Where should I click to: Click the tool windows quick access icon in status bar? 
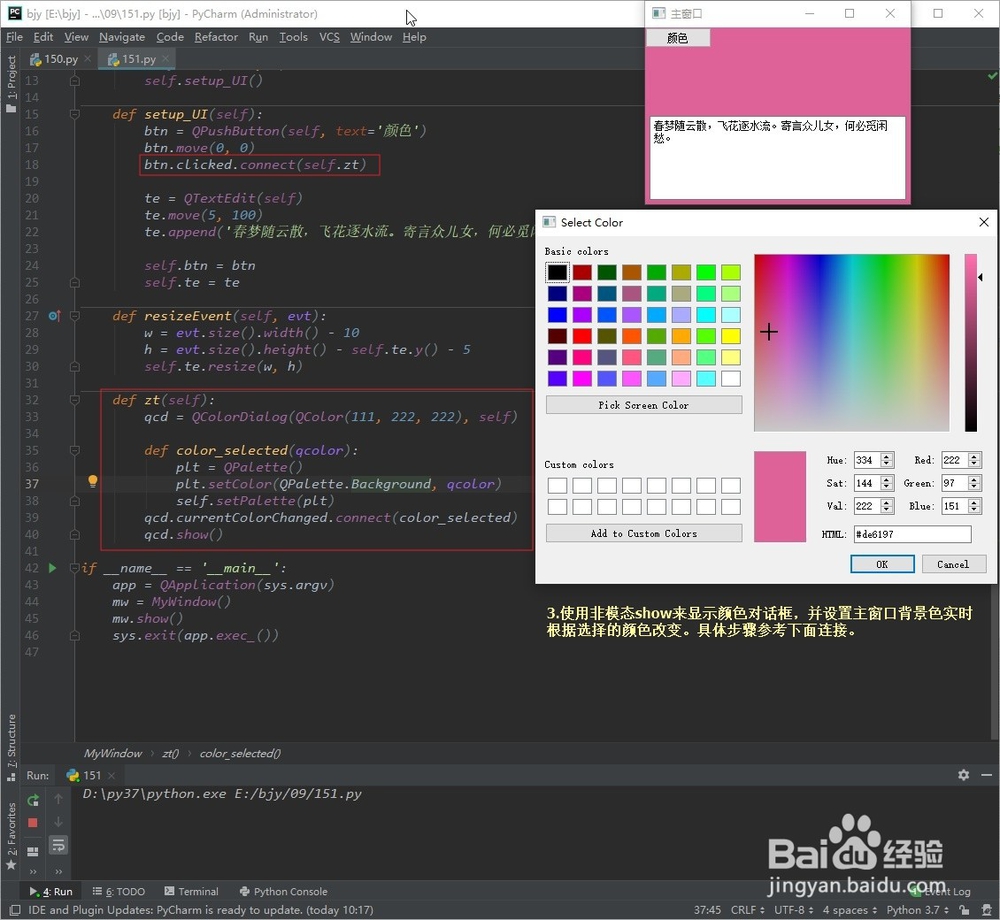[x=14, y=910]
